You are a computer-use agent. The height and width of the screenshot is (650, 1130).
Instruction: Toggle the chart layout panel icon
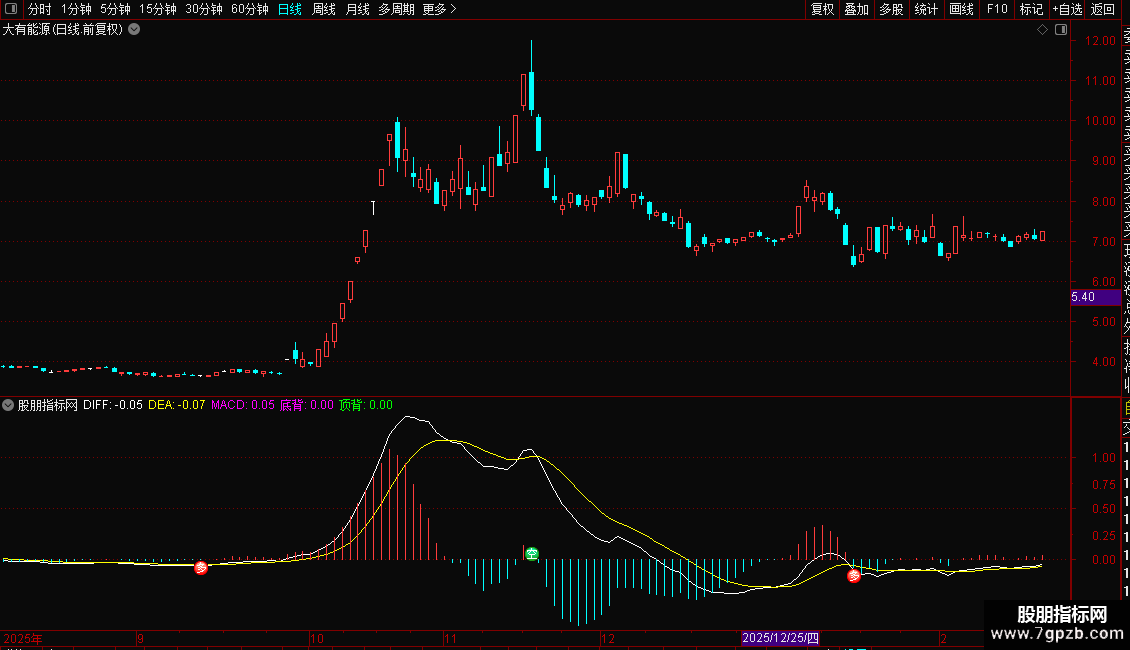click(1061, 30)
